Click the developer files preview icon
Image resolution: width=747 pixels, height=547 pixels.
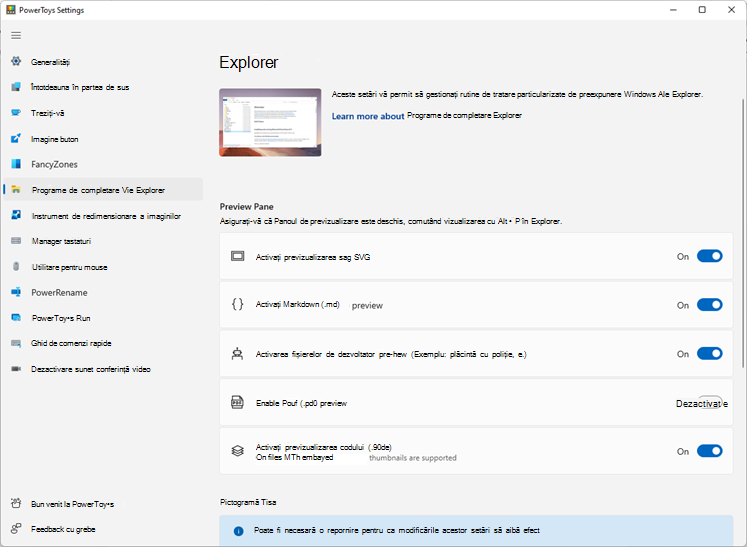pyautogui.click(x=238, y=354)
